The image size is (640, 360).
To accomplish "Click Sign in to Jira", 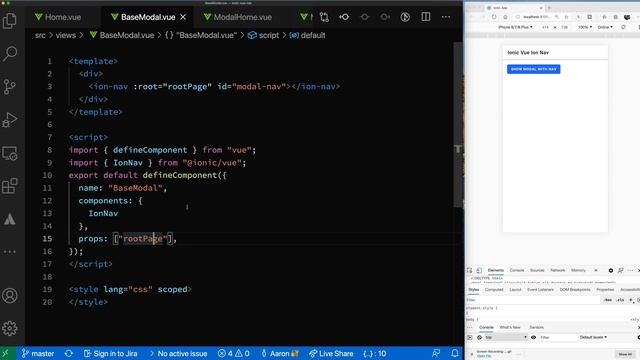I will coord(111,353).
